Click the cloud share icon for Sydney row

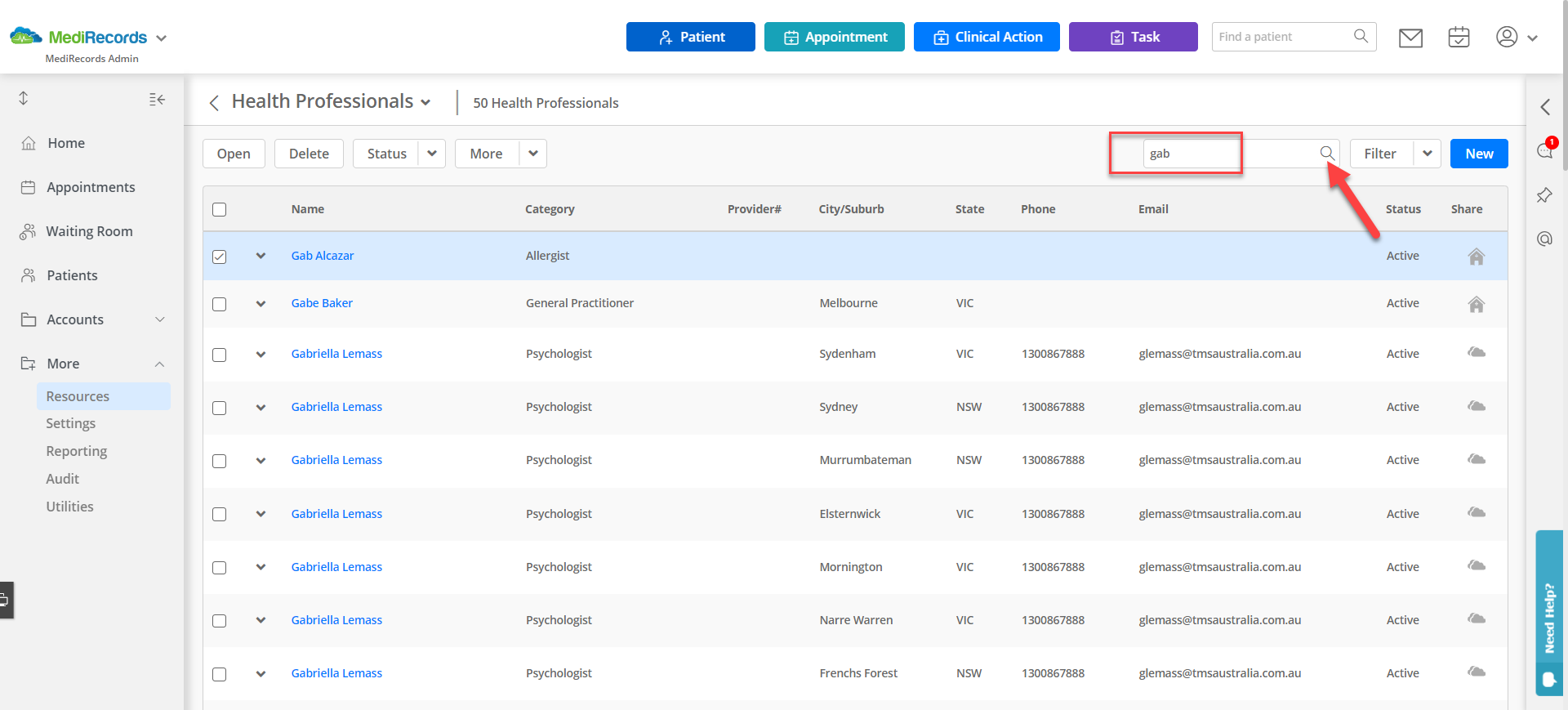pos(1476,406)
